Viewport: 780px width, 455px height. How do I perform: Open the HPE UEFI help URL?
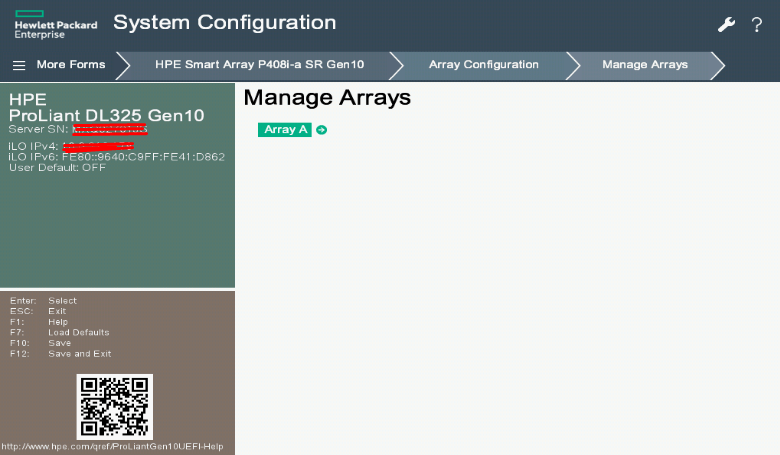tap(112, 447)
